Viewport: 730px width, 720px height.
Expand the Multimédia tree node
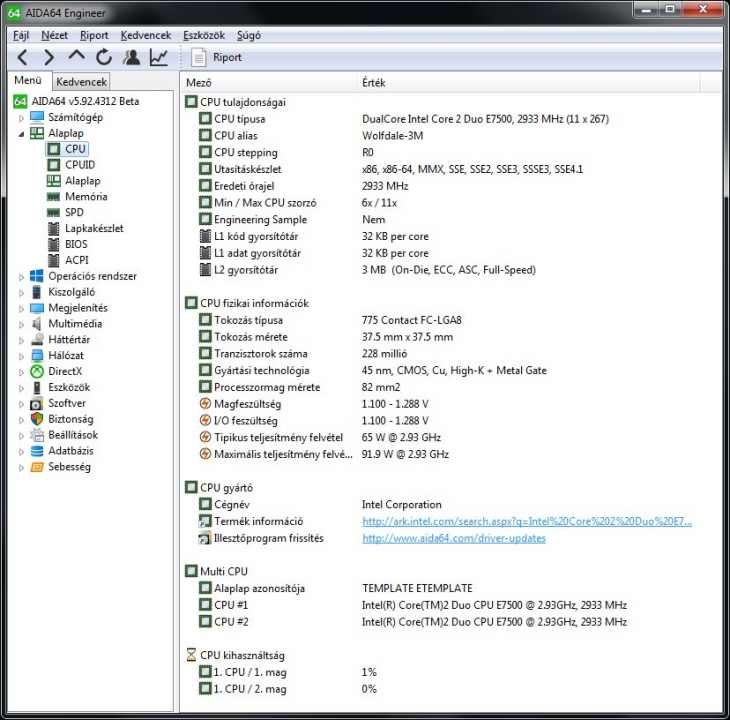(21, 324)
